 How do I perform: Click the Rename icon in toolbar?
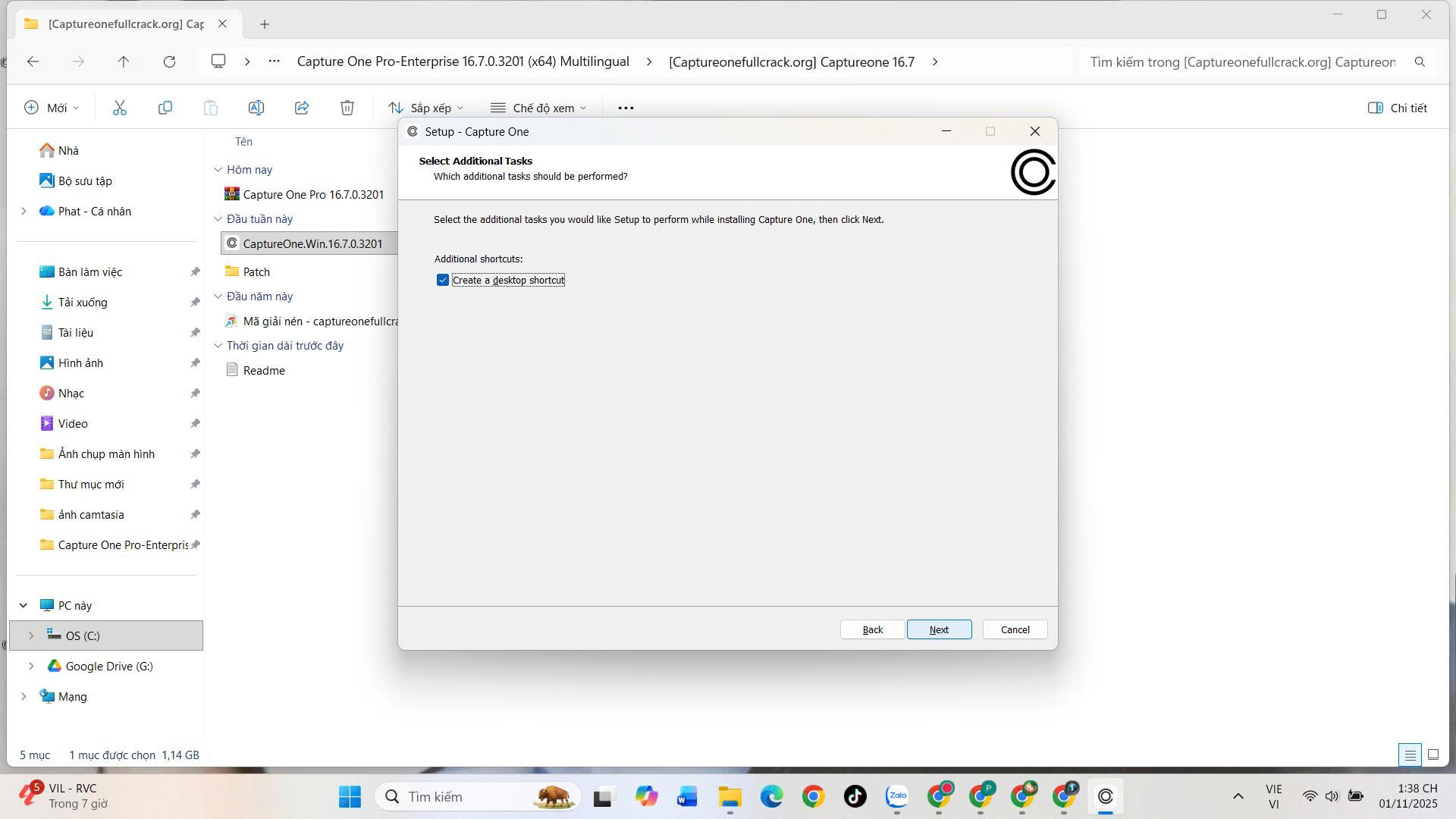pyautogui.click(x=256, y=108)
